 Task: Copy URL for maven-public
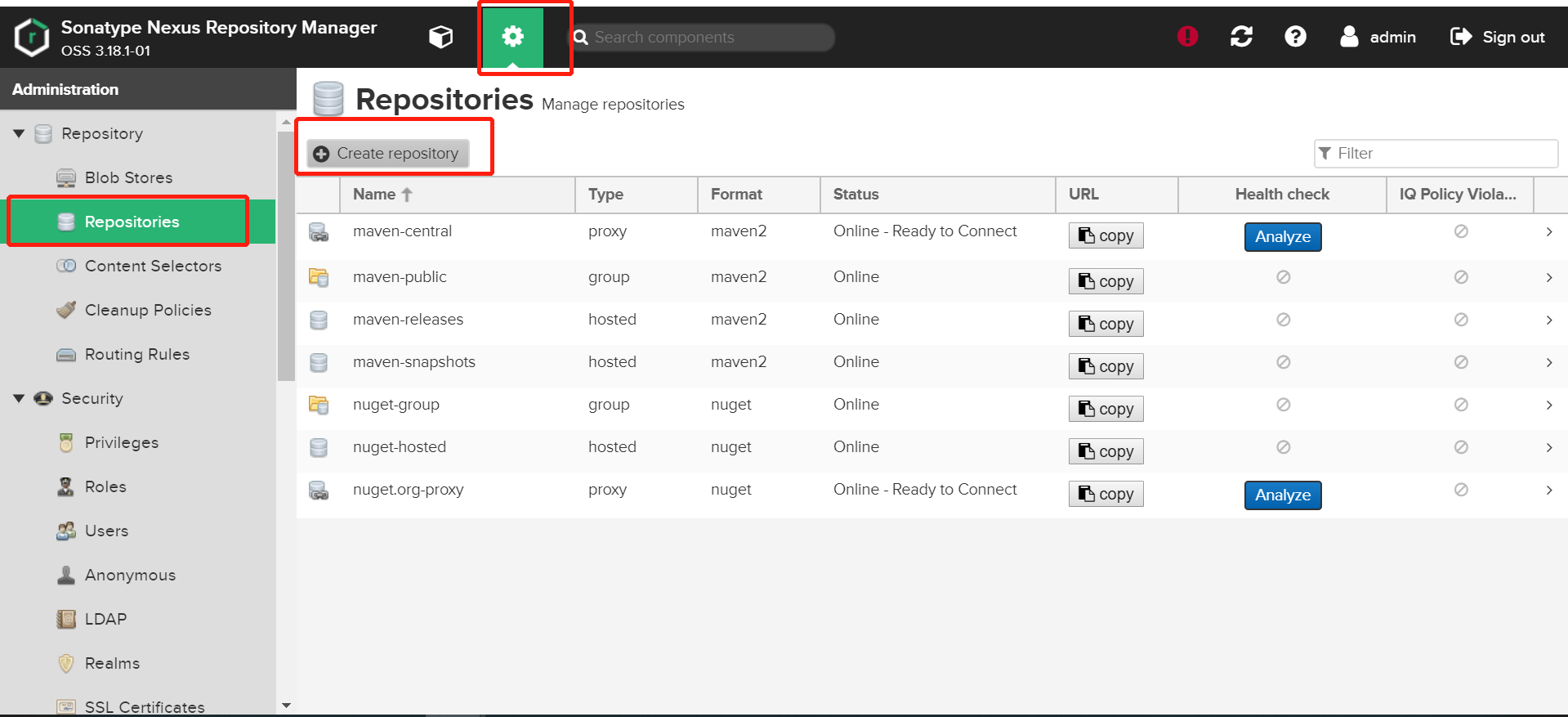(1106, 281)
